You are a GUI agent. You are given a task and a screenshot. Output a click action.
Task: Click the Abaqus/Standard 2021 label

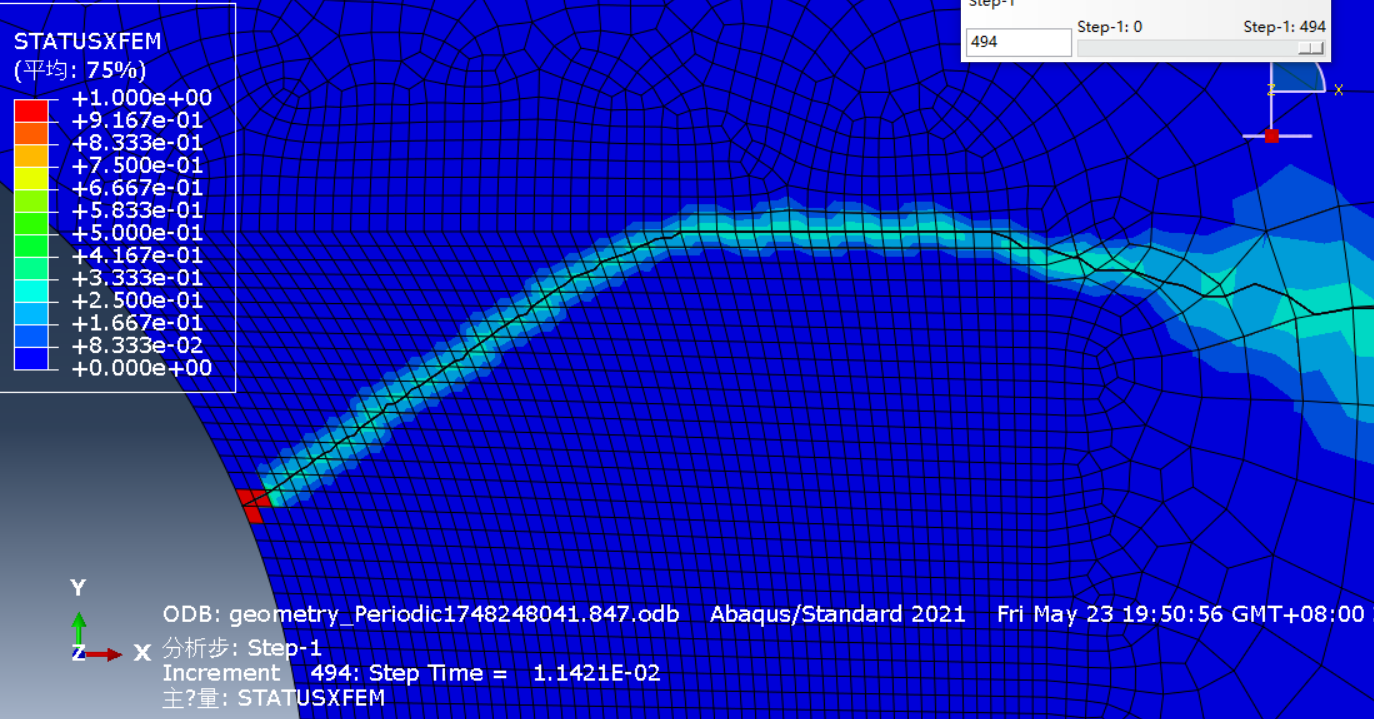tap(838, 614)
